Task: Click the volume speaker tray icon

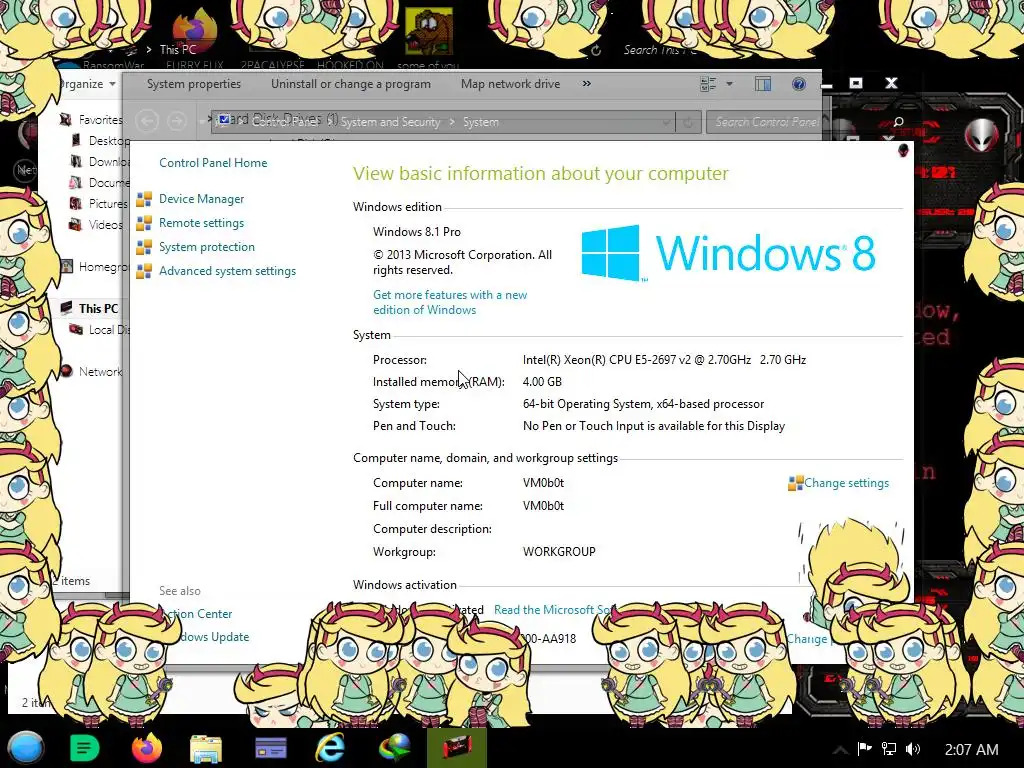Action: (x=913, y=749)
